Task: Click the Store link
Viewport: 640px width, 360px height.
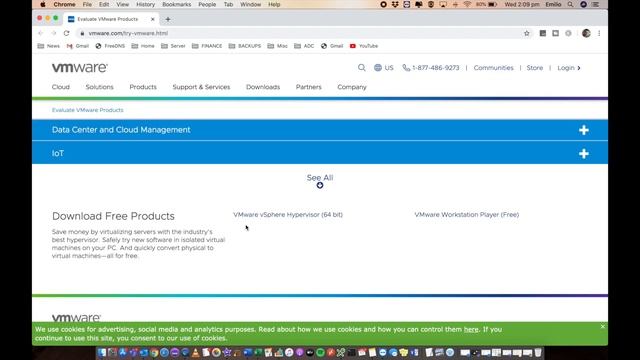Action: coord(535,68)
